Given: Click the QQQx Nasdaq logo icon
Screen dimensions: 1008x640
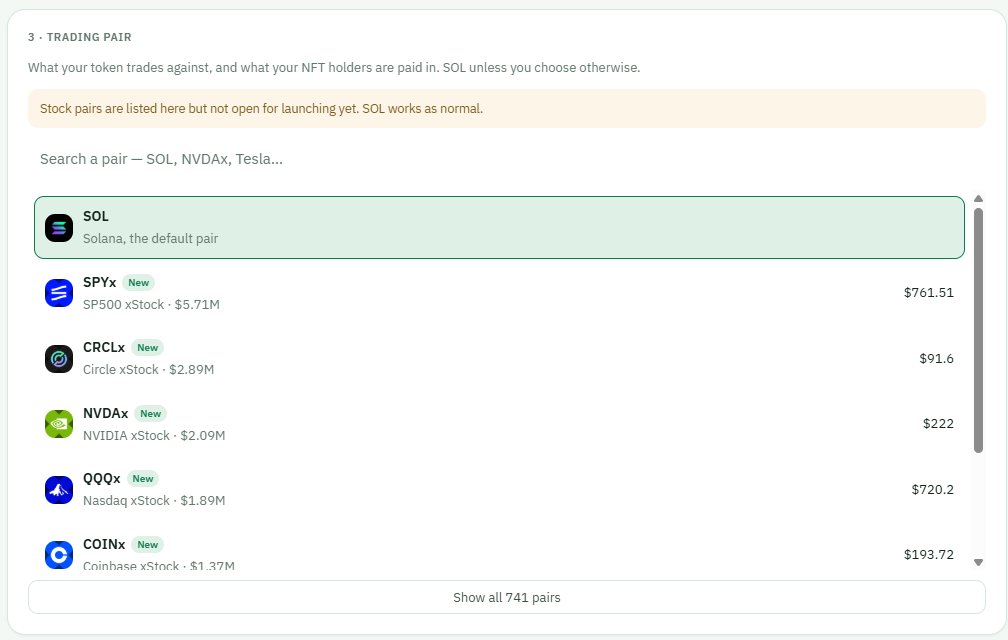Looking at the screenshot, I should pyautogui.click(x=58, y=490).
